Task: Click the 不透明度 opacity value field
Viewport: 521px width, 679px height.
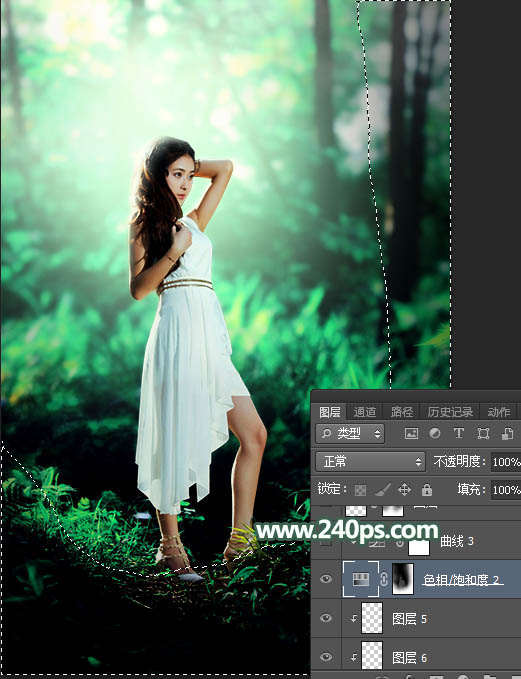Action: tap(506, 462)
